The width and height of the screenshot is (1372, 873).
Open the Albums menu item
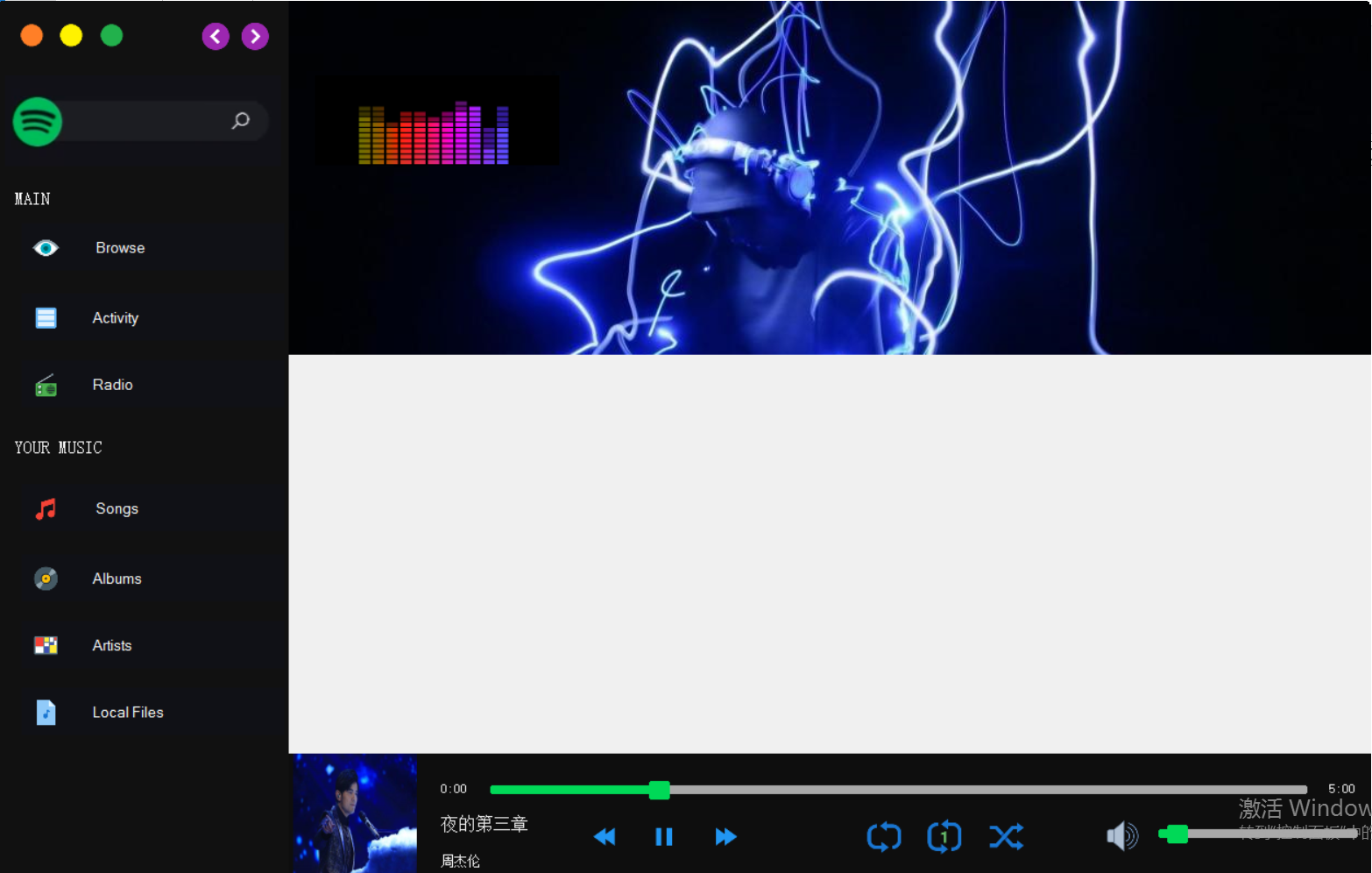(117, 578)
